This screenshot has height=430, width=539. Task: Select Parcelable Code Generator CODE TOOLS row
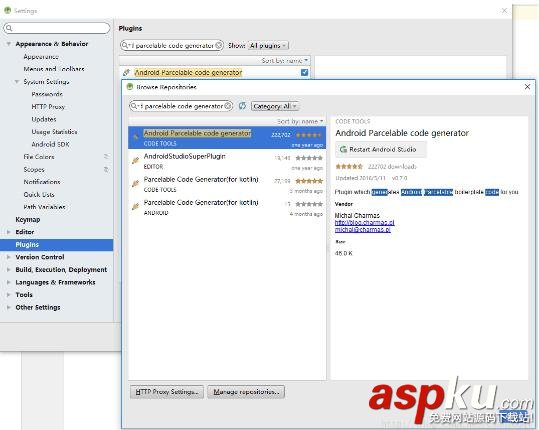pyautogui.click(x=227, y=184)
